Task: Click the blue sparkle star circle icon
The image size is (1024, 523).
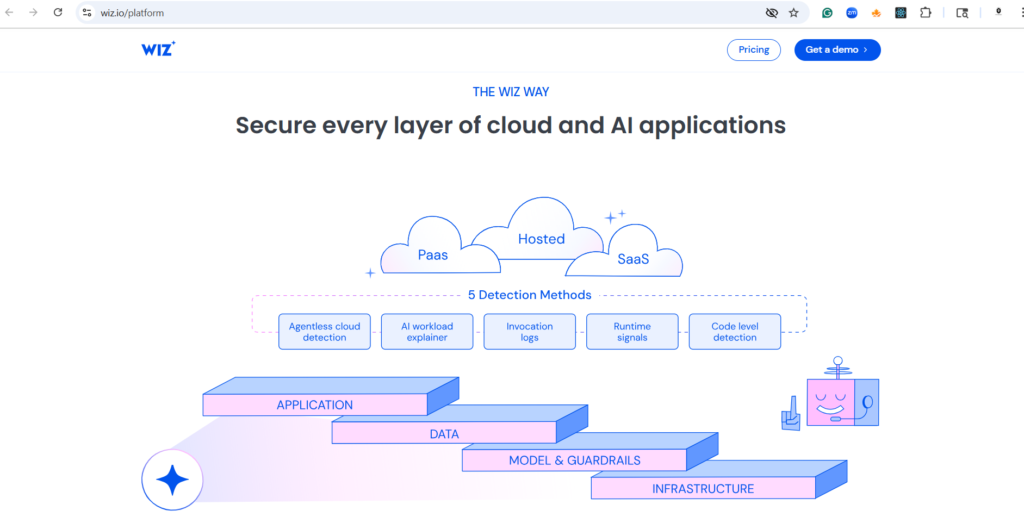Action: click(172, 481)
